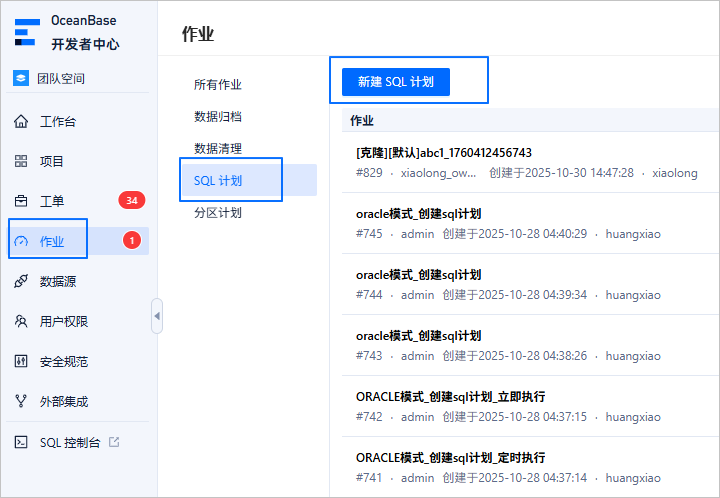
Task: Click xiaolong_ow... database name in job #829
Action: coord(439,173)
